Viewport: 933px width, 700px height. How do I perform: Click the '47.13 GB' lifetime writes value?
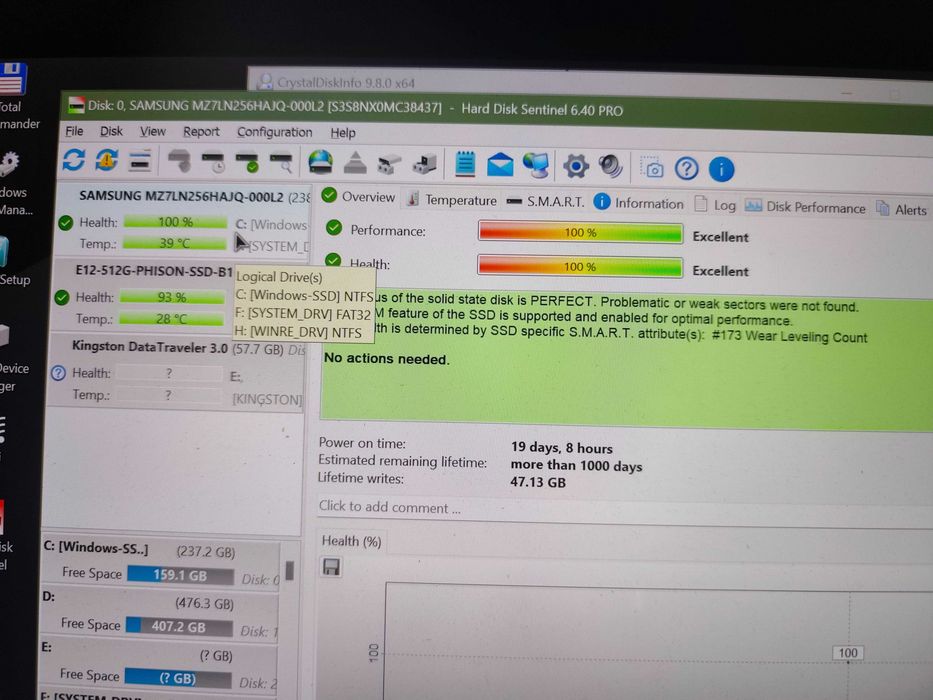[538, 482]
